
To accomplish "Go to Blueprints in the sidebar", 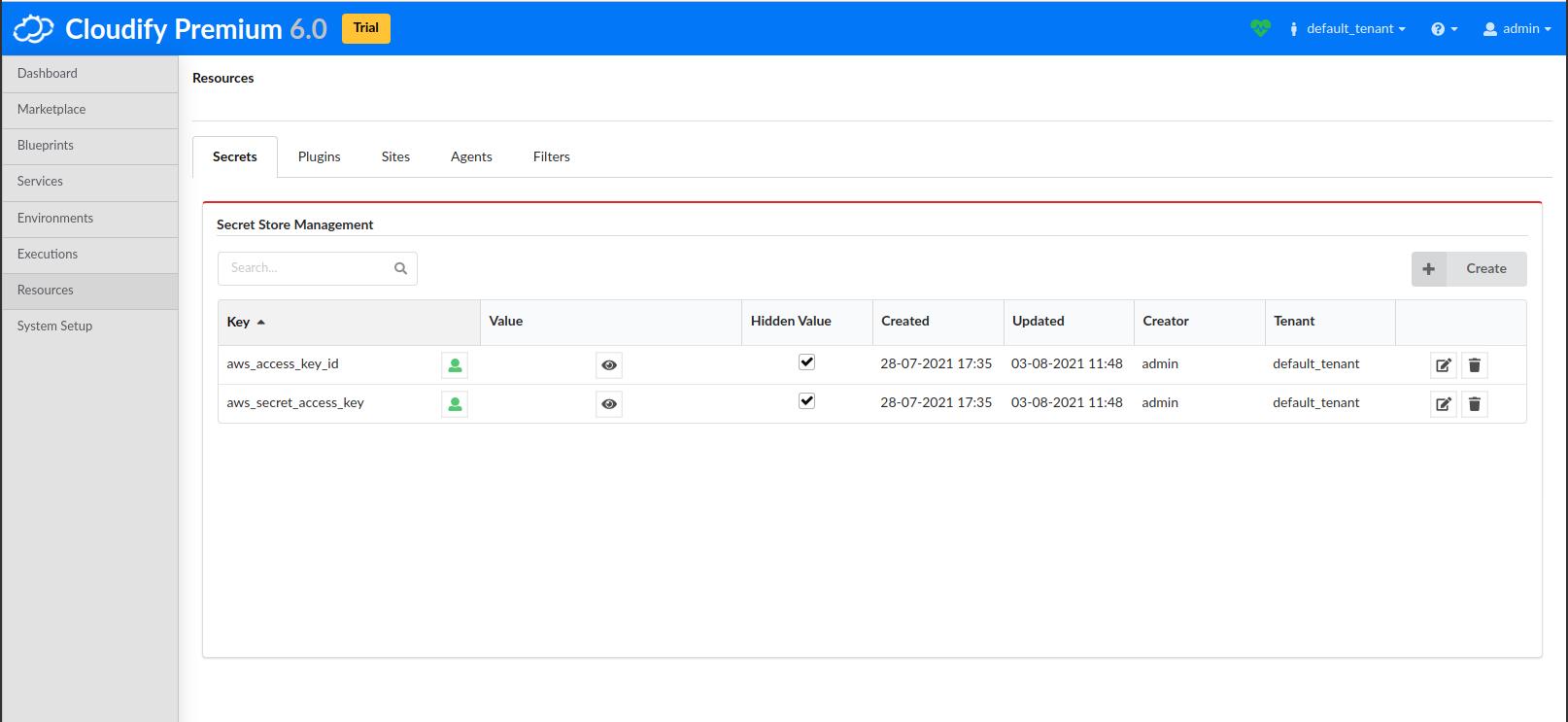I will click(46, 146).
